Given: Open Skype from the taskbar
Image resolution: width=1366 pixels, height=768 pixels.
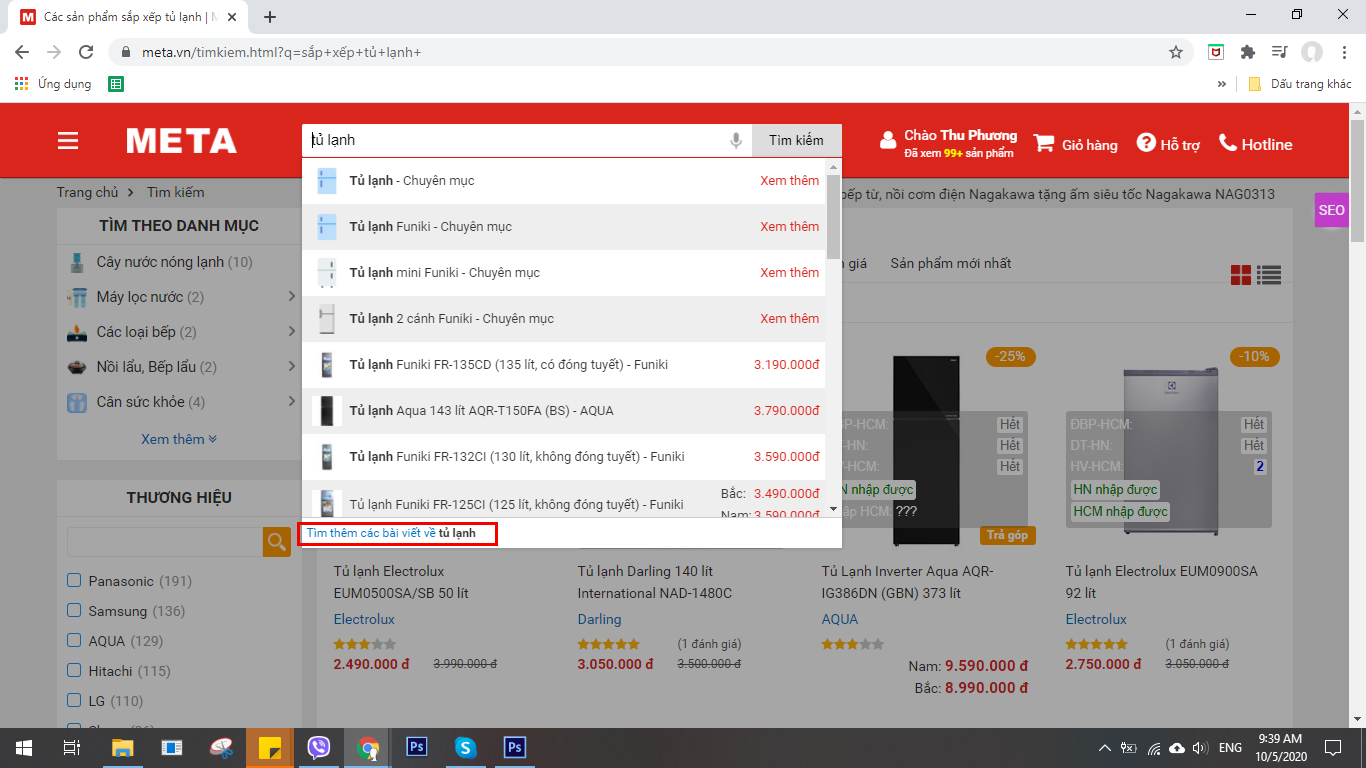Looking at the screenshot, I should click(x=465, y=747).
